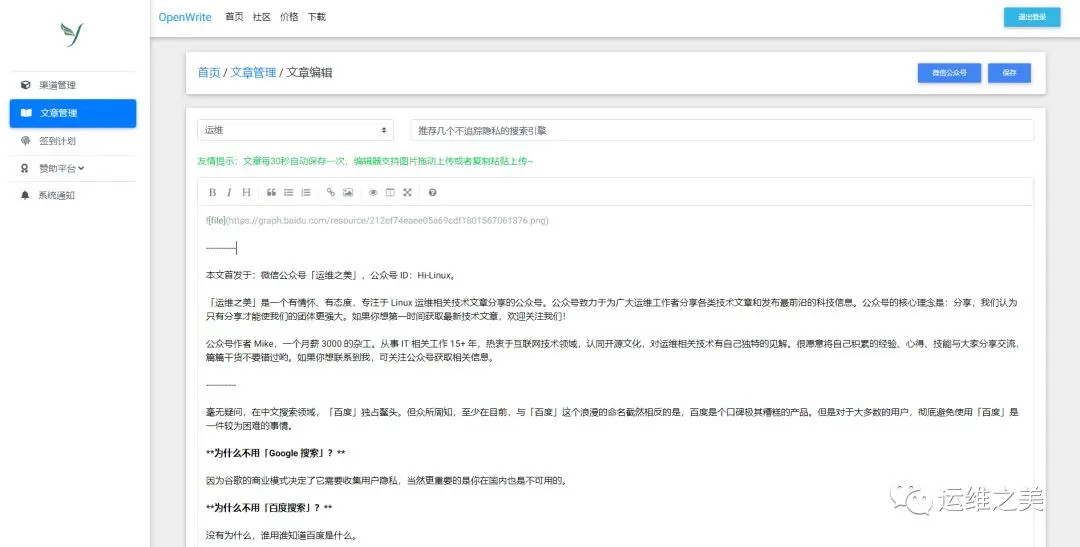Insert a blockquote using the quote icon

(x=271, y=192)
